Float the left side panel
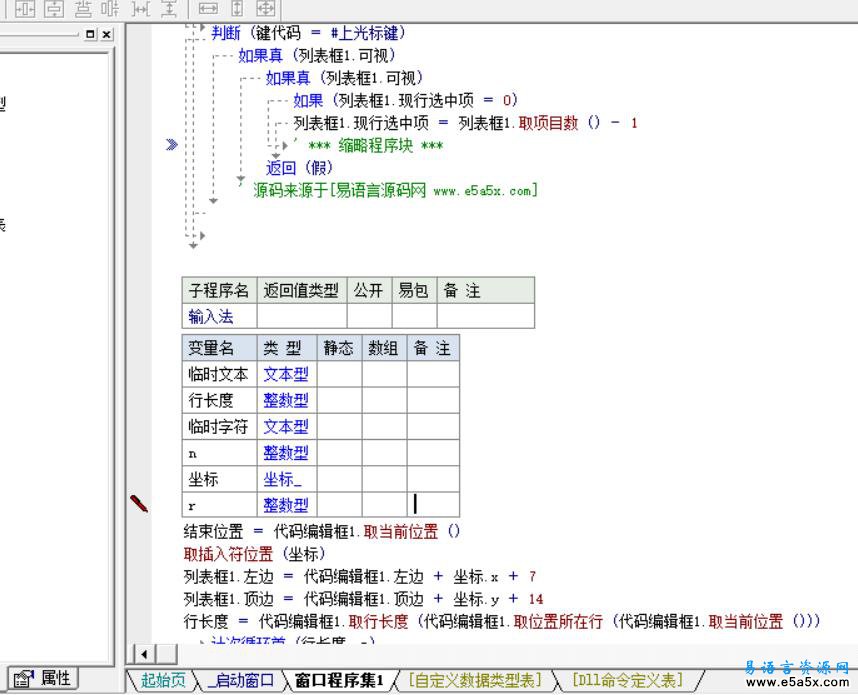 tap(90, 34)
